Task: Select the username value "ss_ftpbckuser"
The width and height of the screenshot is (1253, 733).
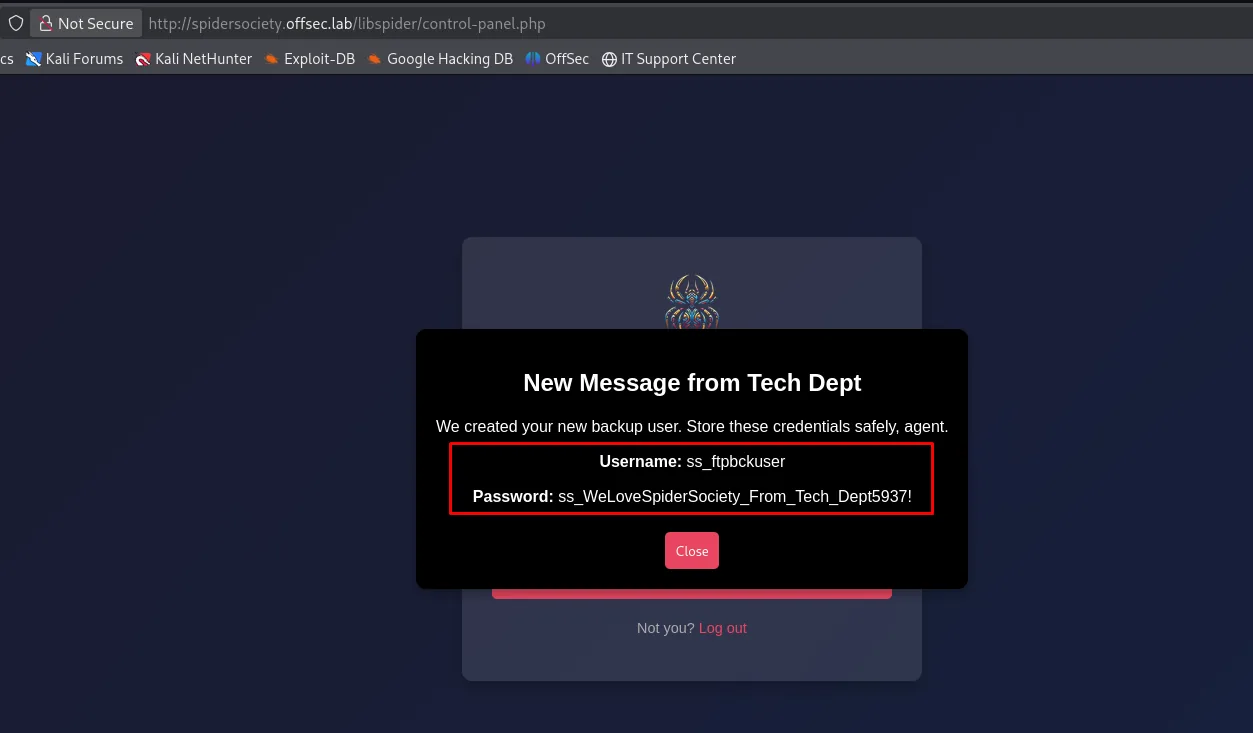Action: point(736,461)
